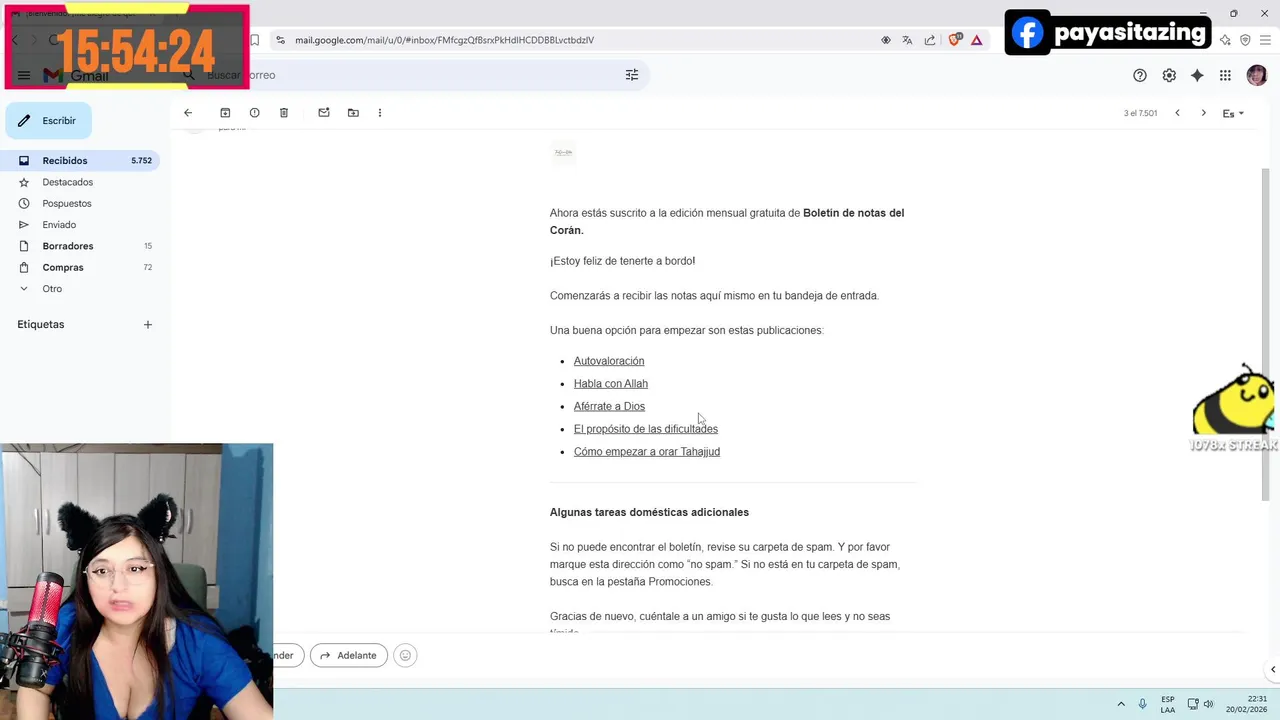Show the older email arrow
Image resolution: width=1280 pixels, height=720 pixels.
point(1203,113)
